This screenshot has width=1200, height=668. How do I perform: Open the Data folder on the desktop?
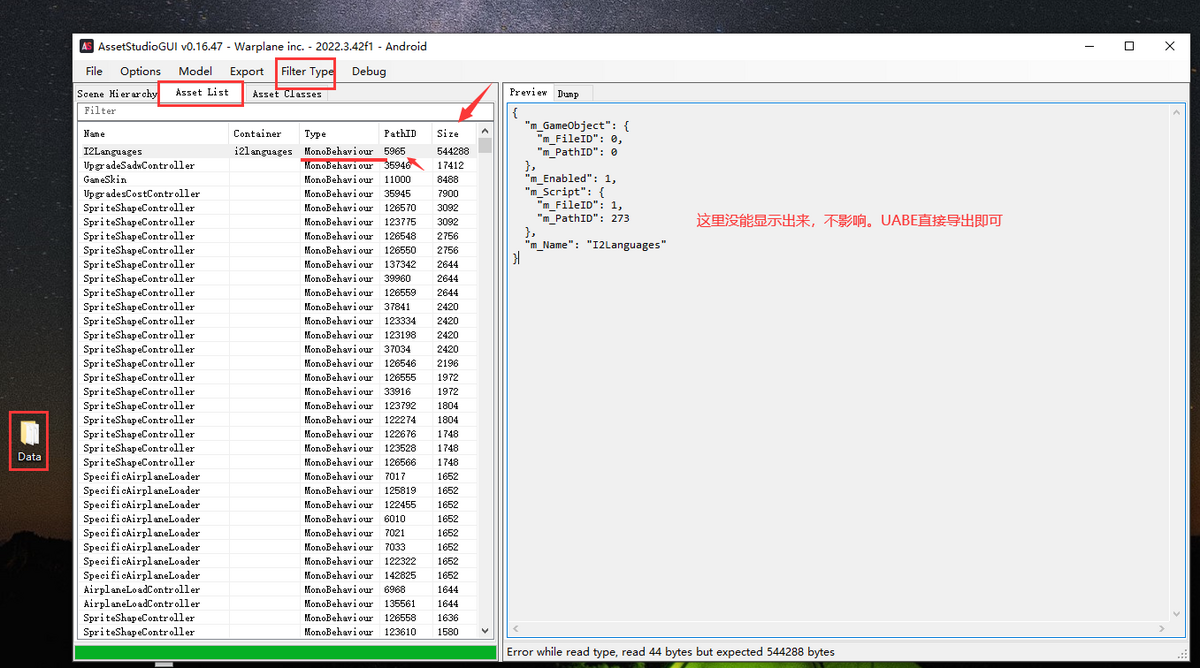[29, 441]
